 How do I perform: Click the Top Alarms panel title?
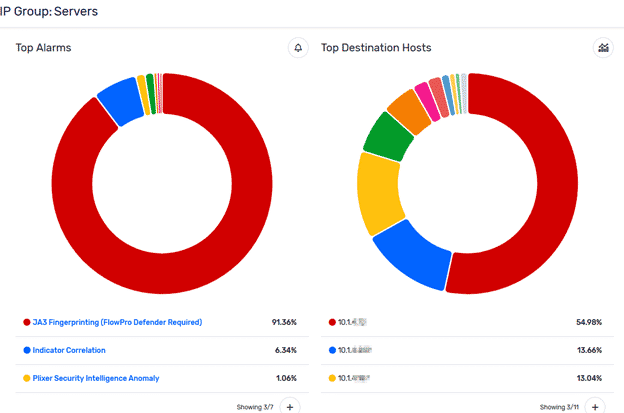click(x=43, y=48)
